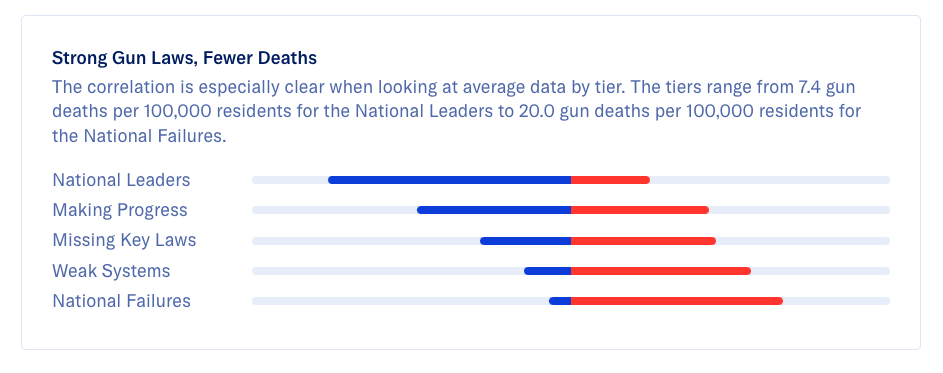Click the blue bar for Weak Systems
This screenshot has width=943, height=373.
547,271
